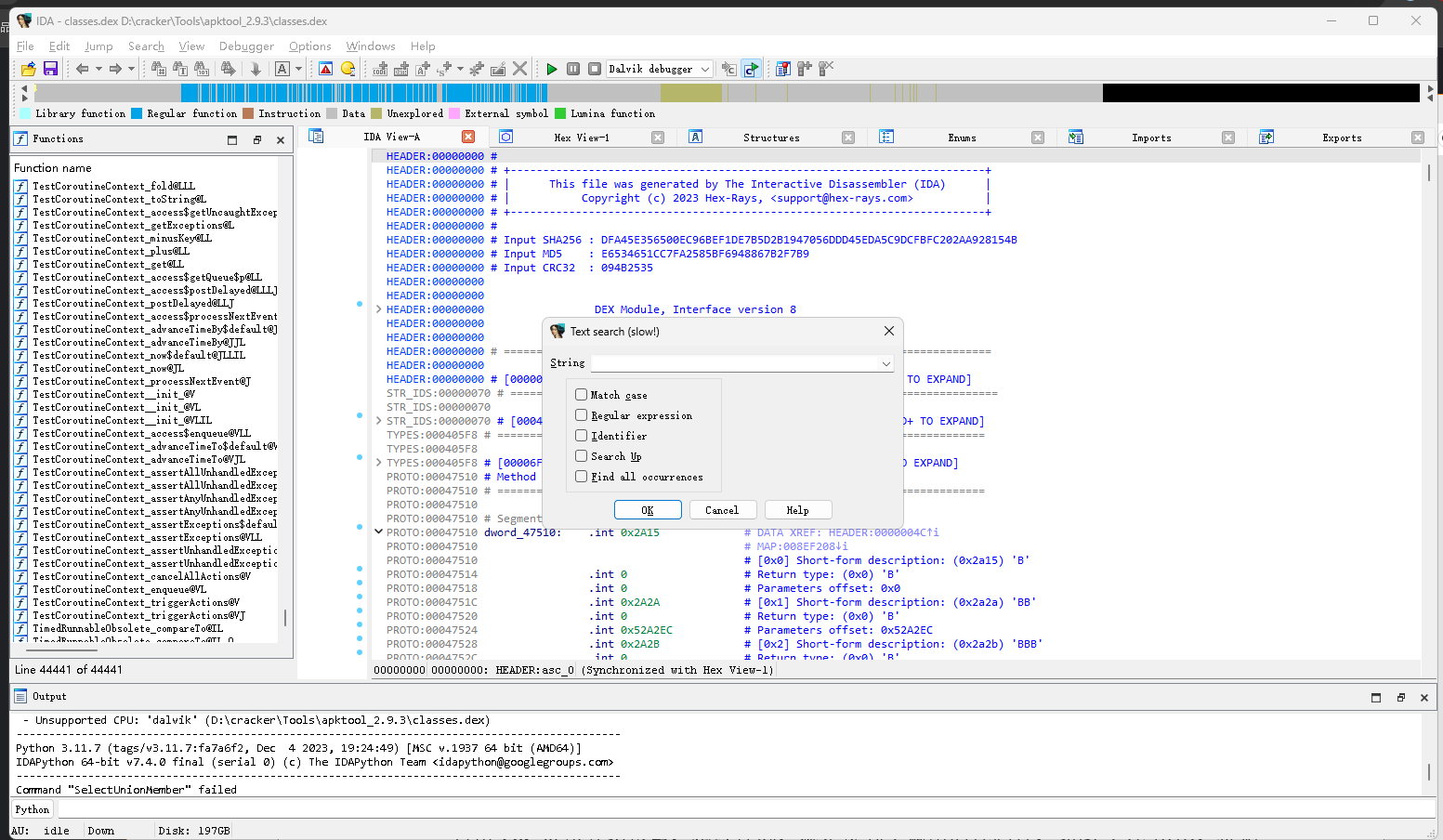Click the search-next binoculars arrow icon
This screenshot has width=1443, height=840.
(228, 69)
